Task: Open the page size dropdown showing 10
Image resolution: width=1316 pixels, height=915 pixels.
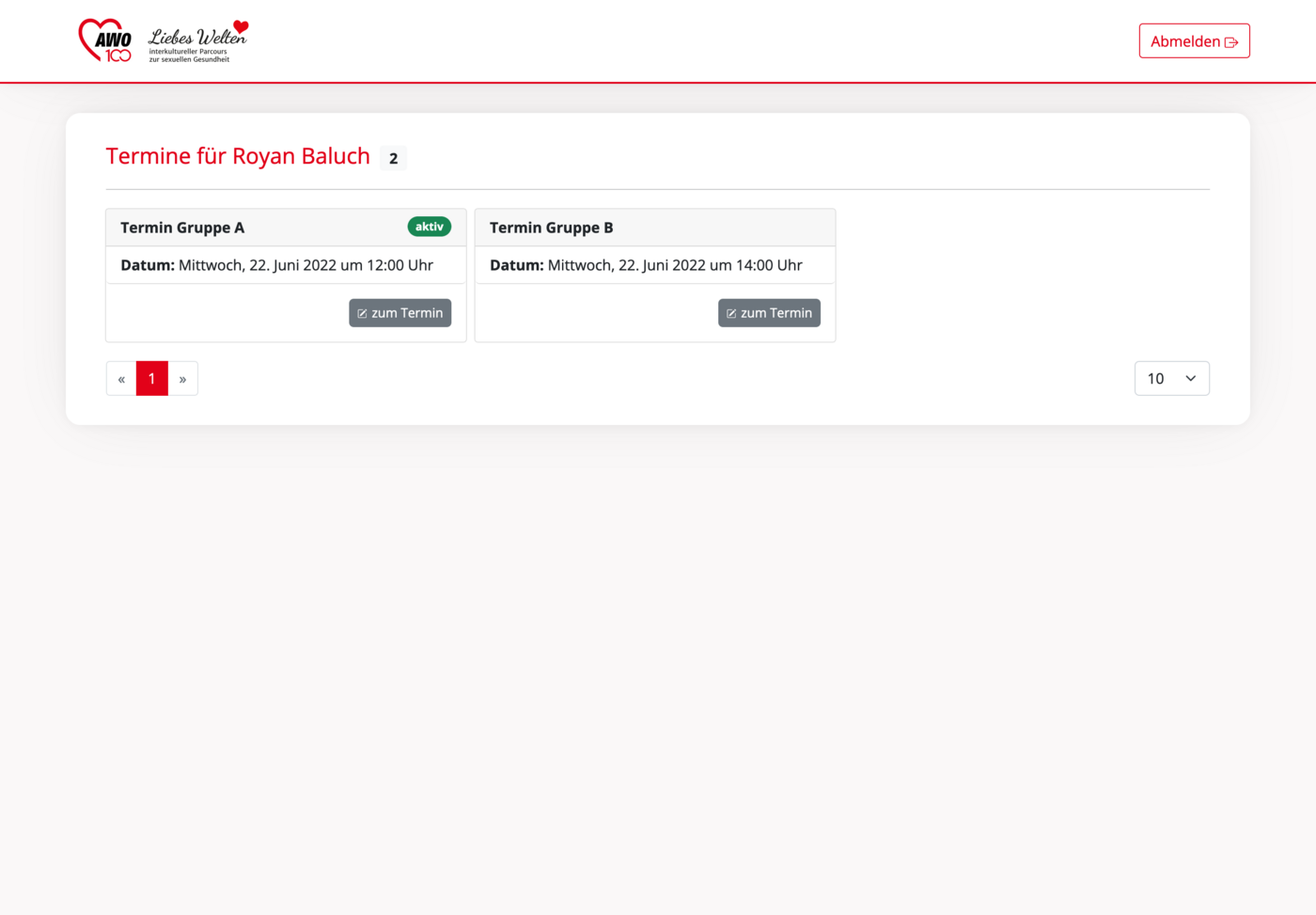Action: tap(1170, 379)
